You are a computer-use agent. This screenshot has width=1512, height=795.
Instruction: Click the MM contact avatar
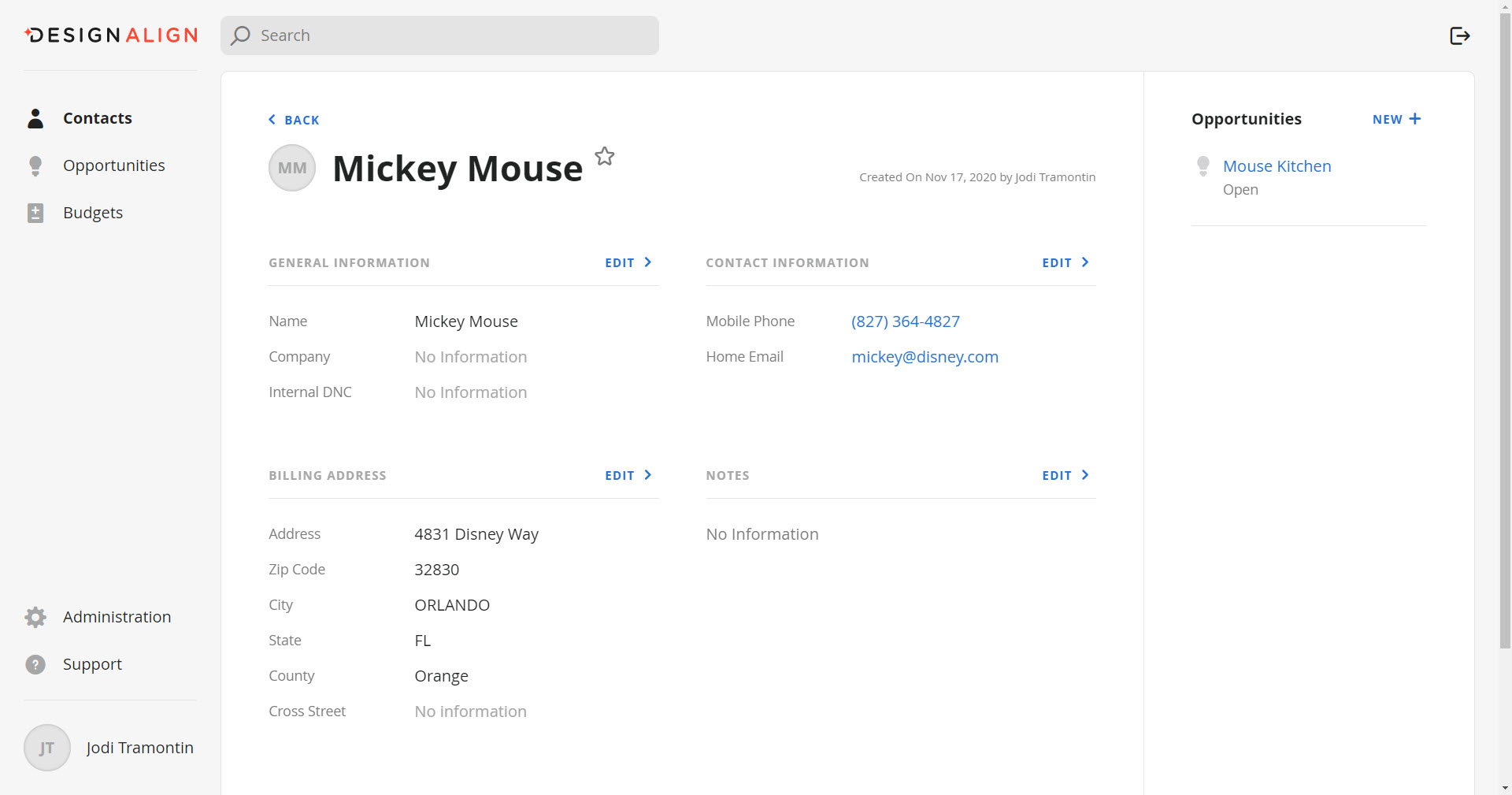[292, 168]
